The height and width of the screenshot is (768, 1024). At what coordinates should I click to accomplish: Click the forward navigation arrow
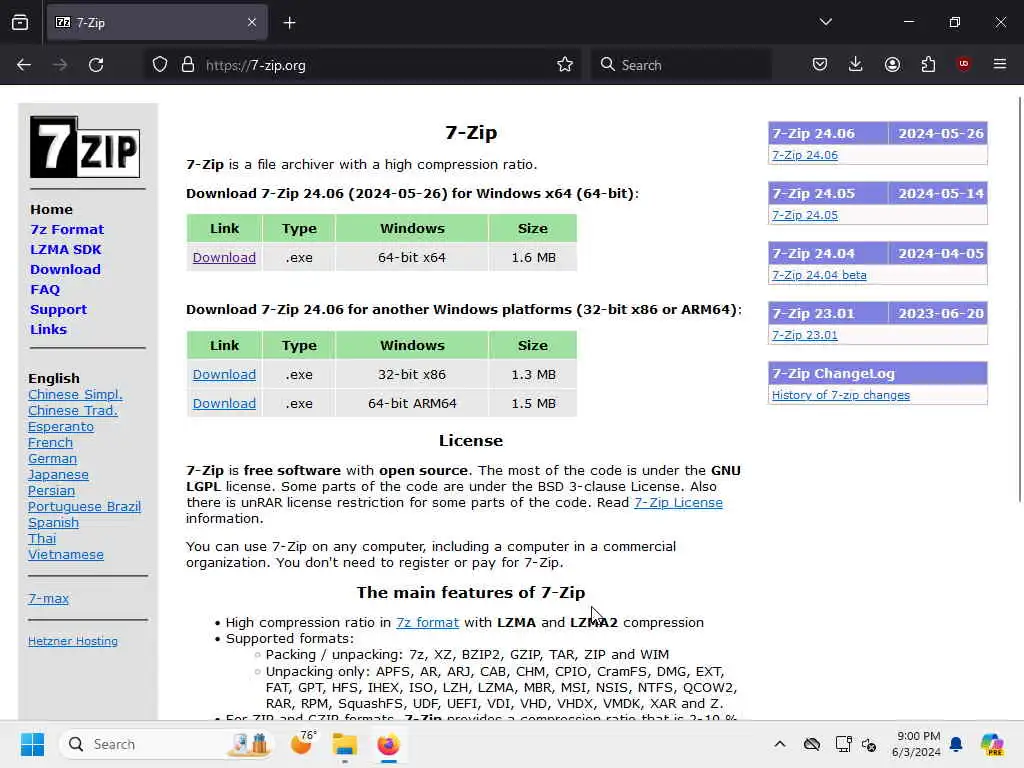click(60, 65)
